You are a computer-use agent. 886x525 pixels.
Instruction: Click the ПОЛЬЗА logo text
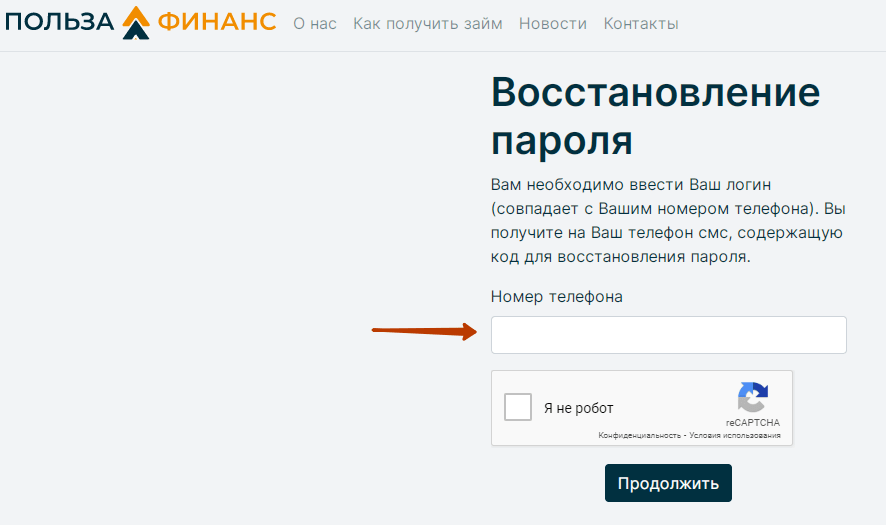59,23
